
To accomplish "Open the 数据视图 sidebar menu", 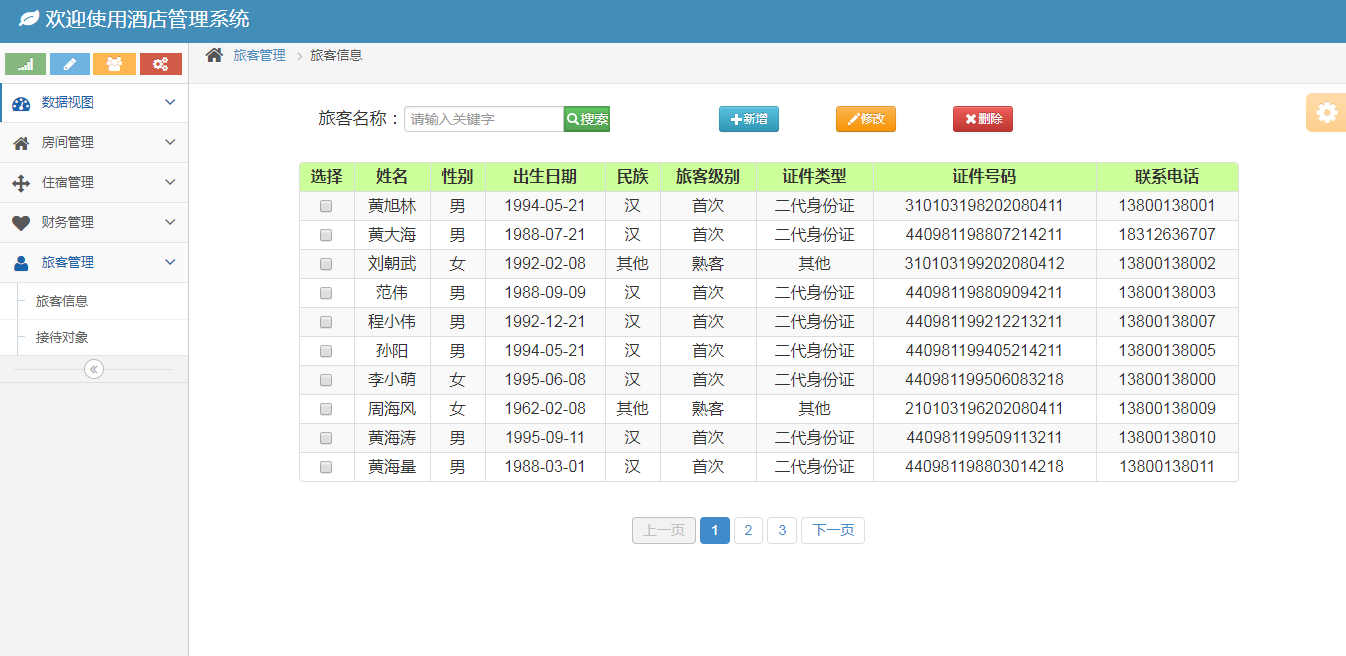I will click(94, 103).
